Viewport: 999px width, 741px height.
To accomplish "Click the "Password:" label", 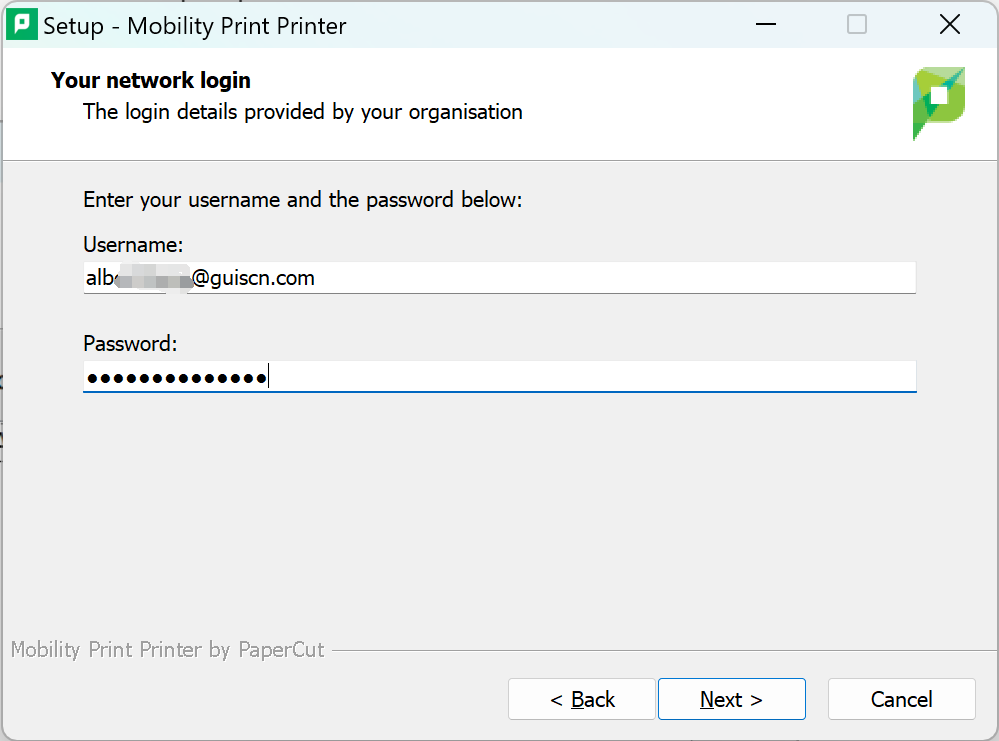I will coord(130,344).
